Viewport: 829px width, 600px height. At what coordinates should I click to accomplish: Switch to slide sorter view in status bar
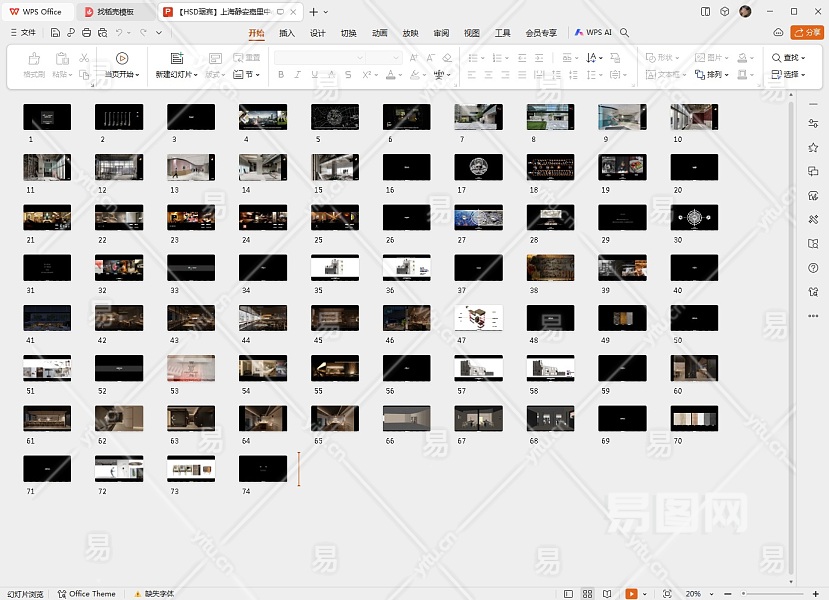(x=588, y=594)
